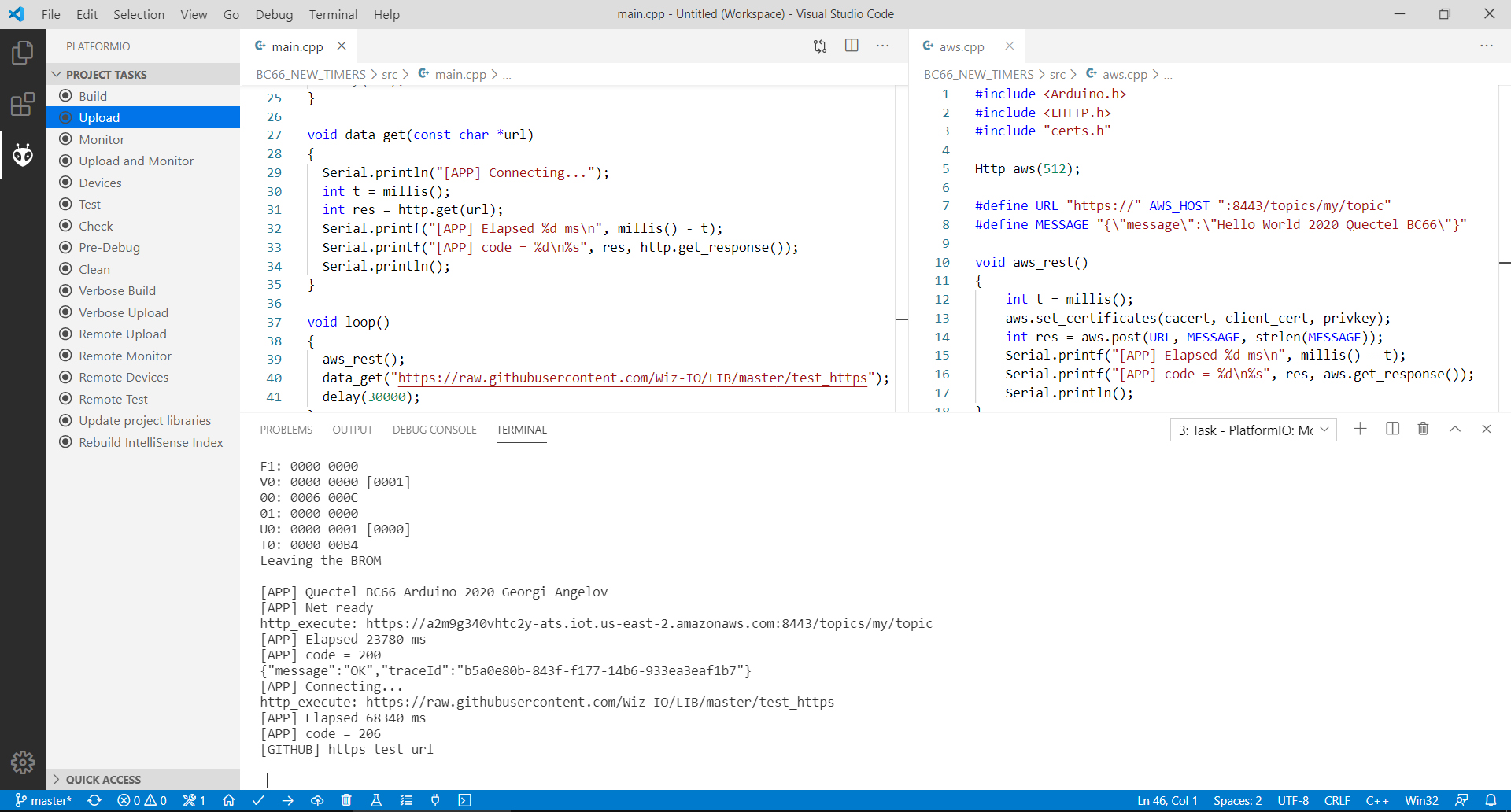Open more actions for aws.cpp editor group
The width and height of the screenshot is (1511, 812).
[x=1487, y=46]
